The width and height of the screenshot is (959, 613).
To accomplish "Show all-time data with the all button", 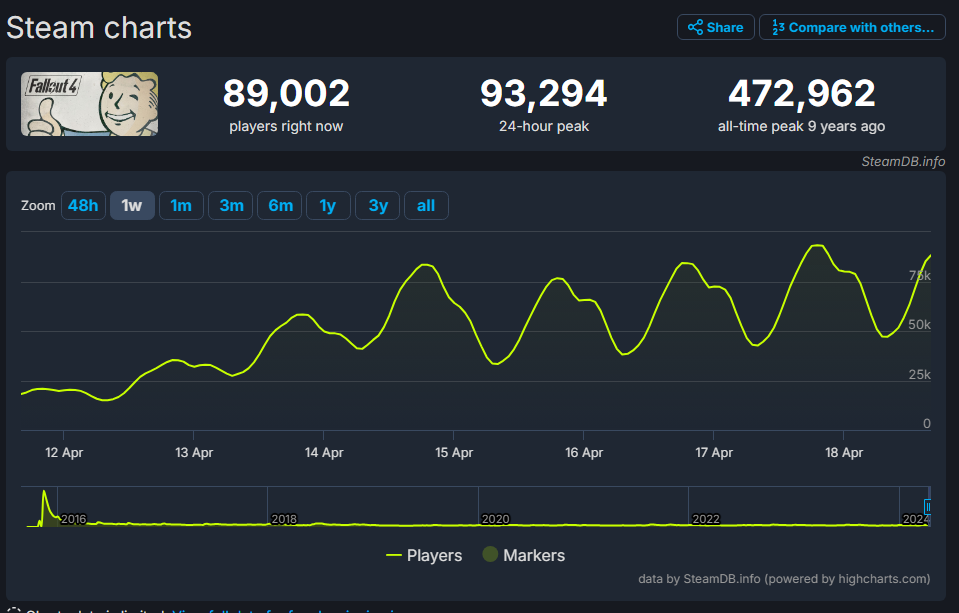I will pyautogui.click(x=426, y=206).
